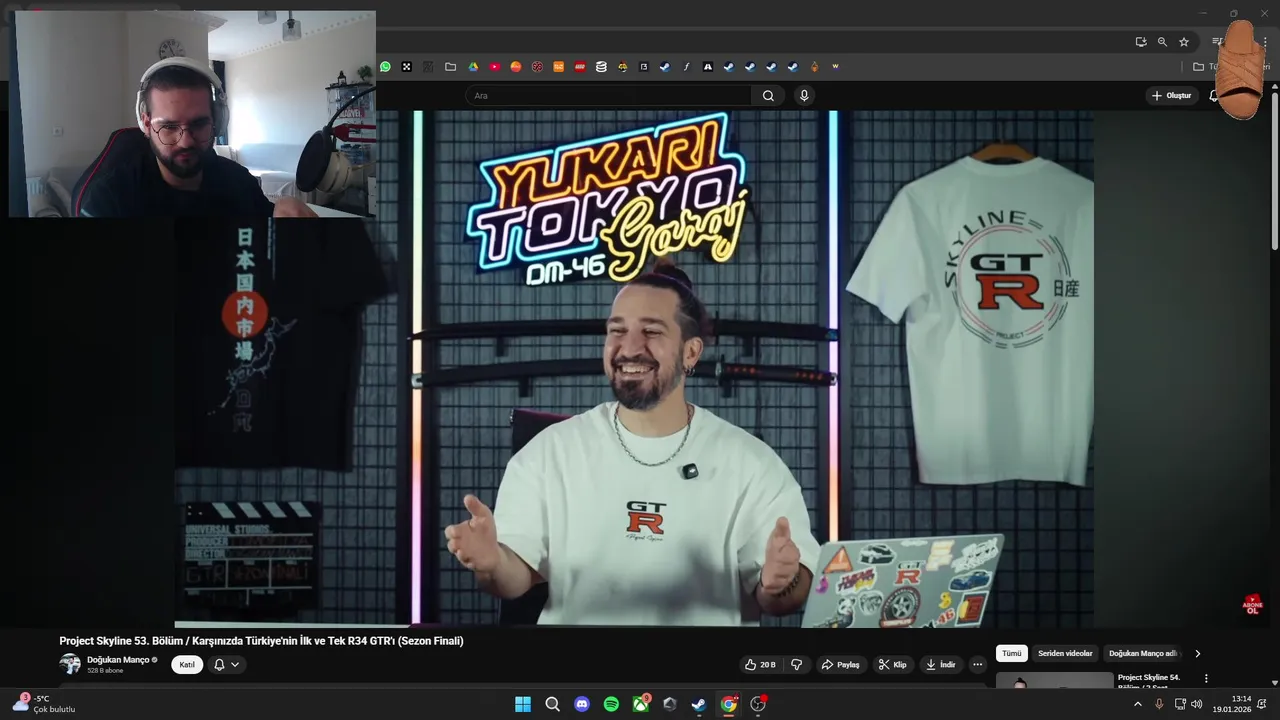The image size is (1280, 720).
Task: Click the video title Project Skyline 53. Bölüm
Action: [x=261, y=641]
